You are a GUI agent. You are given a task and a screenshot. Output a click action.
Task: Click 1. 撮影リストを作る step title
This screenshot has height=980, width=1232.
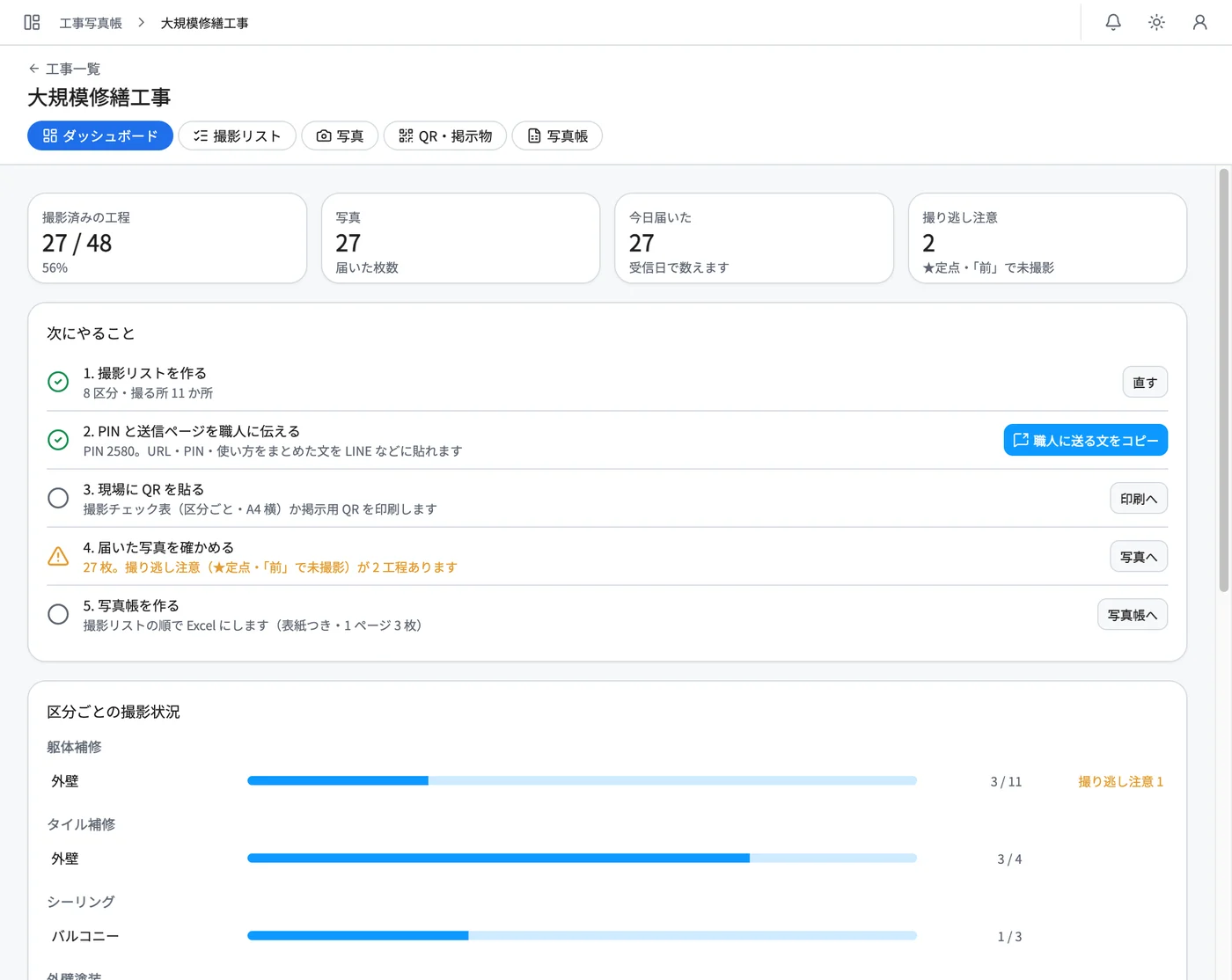(145, 373)
